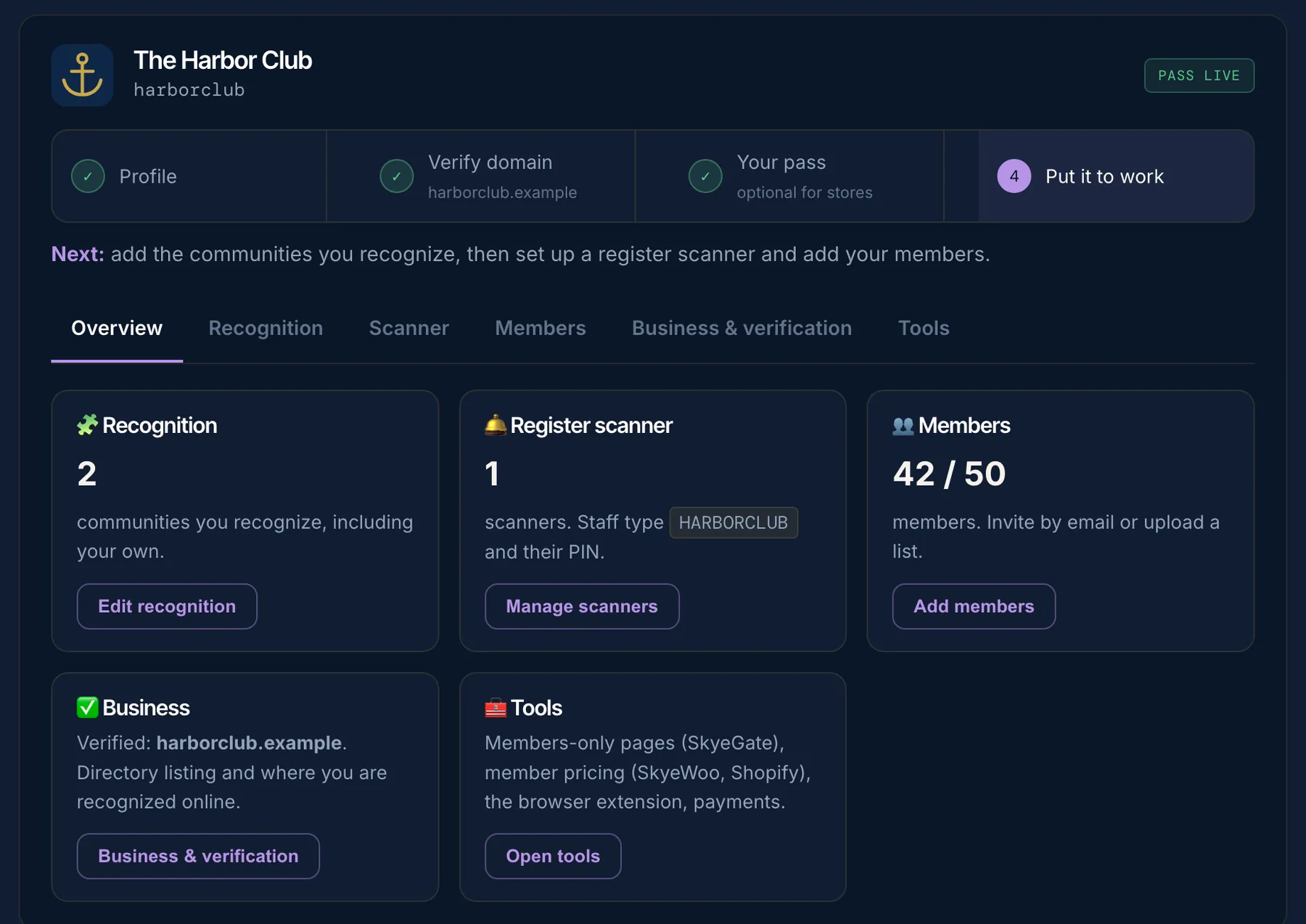Click the red toolbox Tools icon
The width and height of the screenshot is (1306, 924).
495,707
